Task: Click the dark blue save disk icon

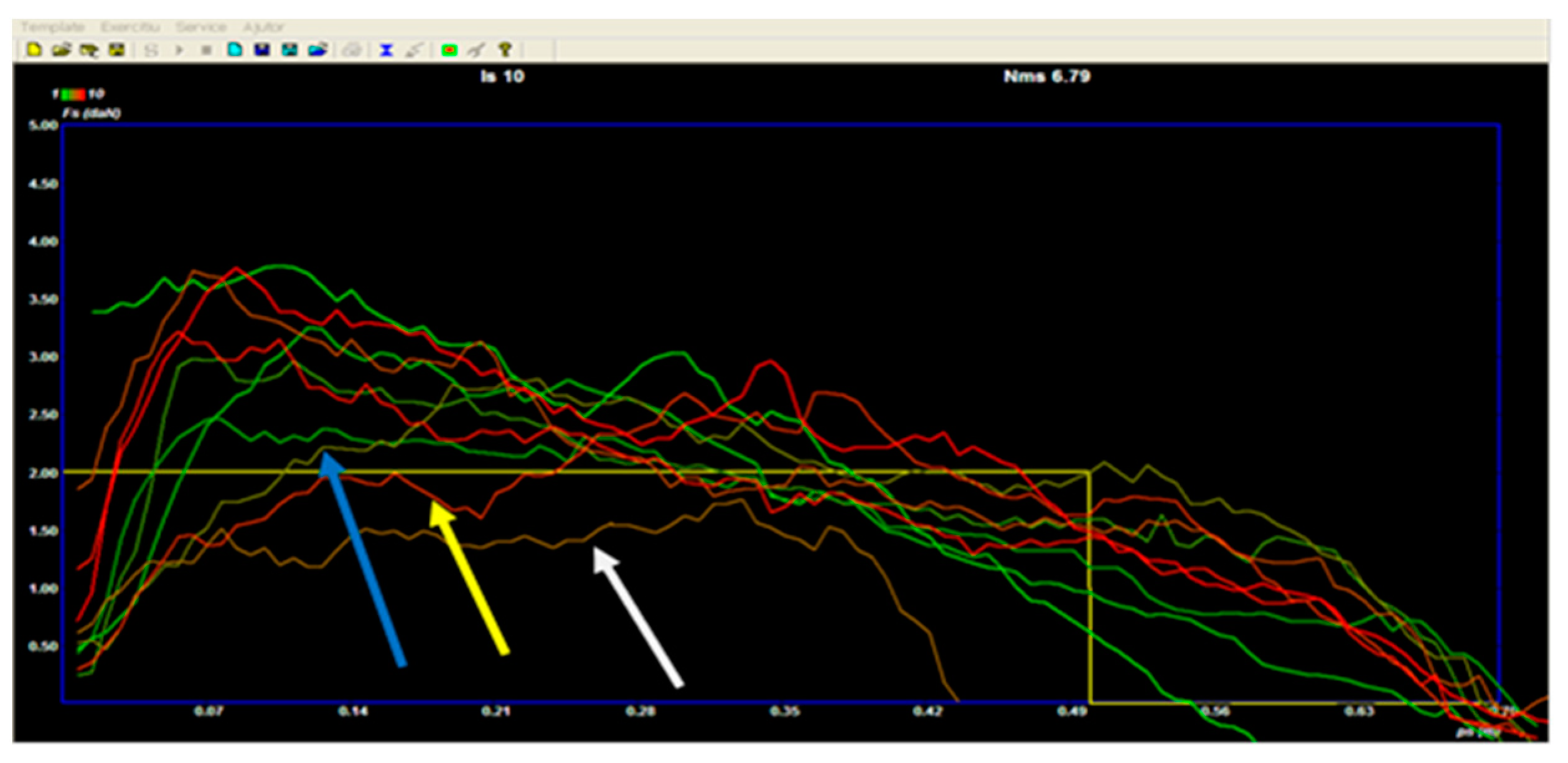Action: click(x=262, y=49)
